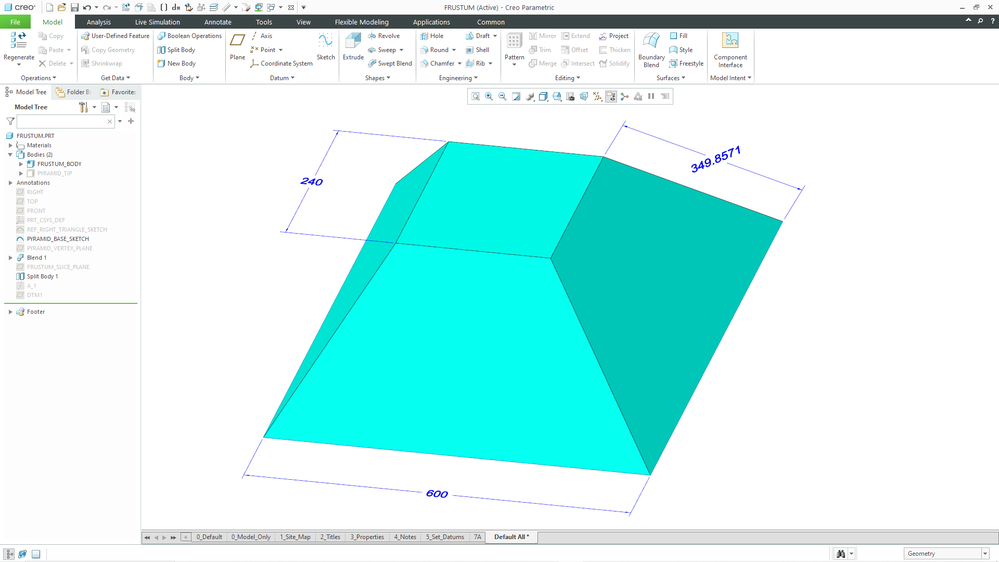Image resolution: width=999 pixels, height=562 pixels.
Task: Toggle browser display in status bar
Action: [x=23, y=554]
